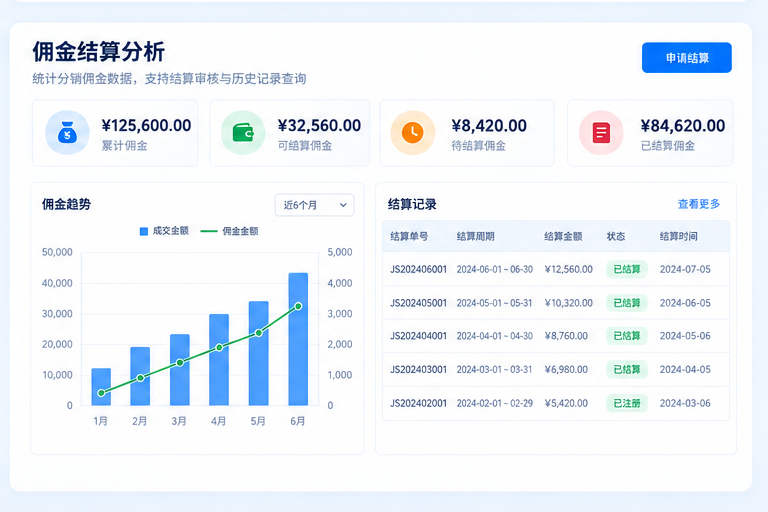Click the red document icon
Viewport: 768px width, 512px height.
[x=601, y=133]
